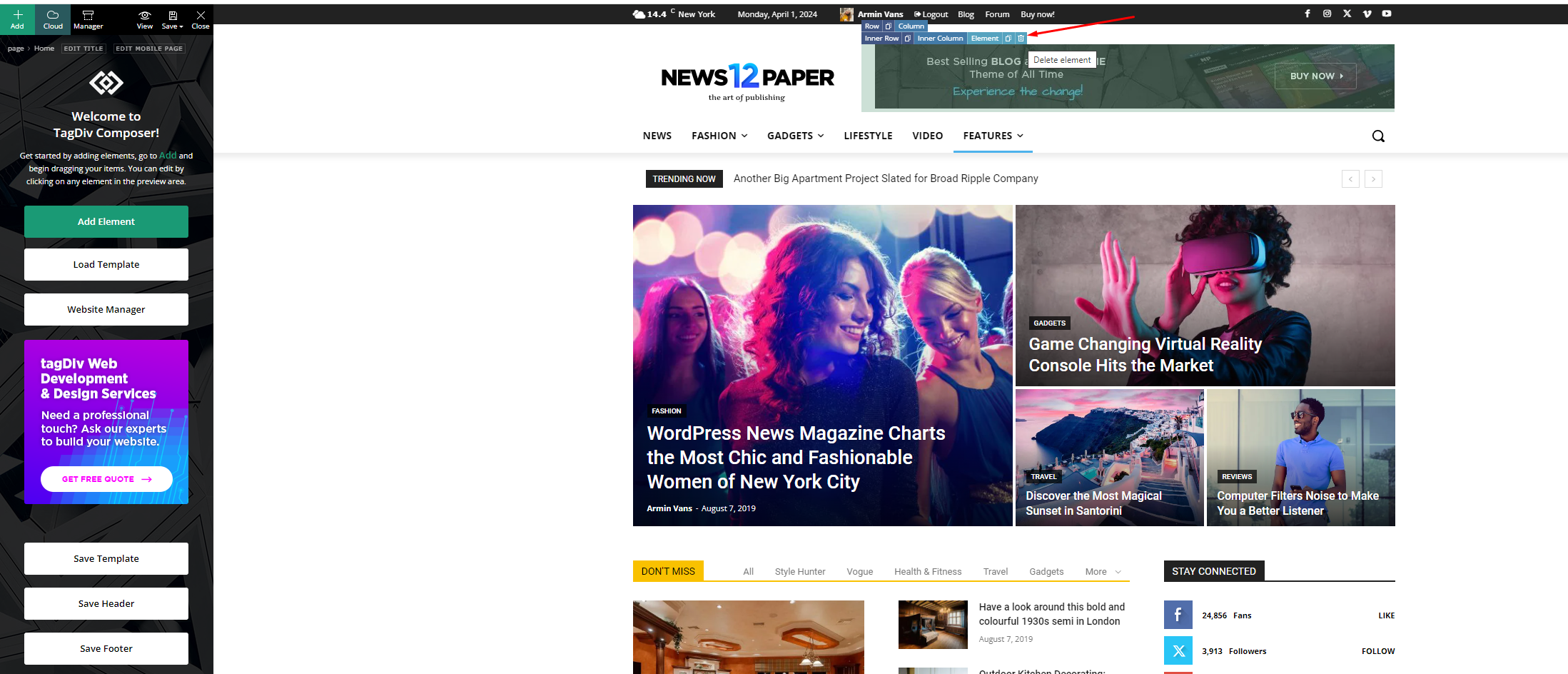This screenshot has height=674, width=1568.
Task: Close the composer with the X icon
Action: click(x=201, y=15)
